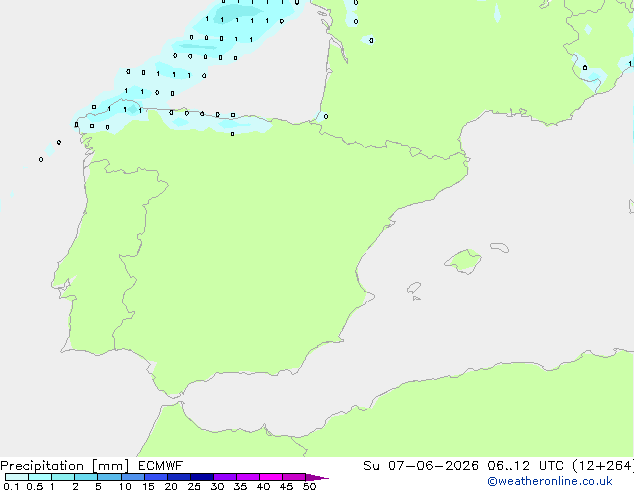
Task: Click the '10' legend scale label
Action: [125, 486]
